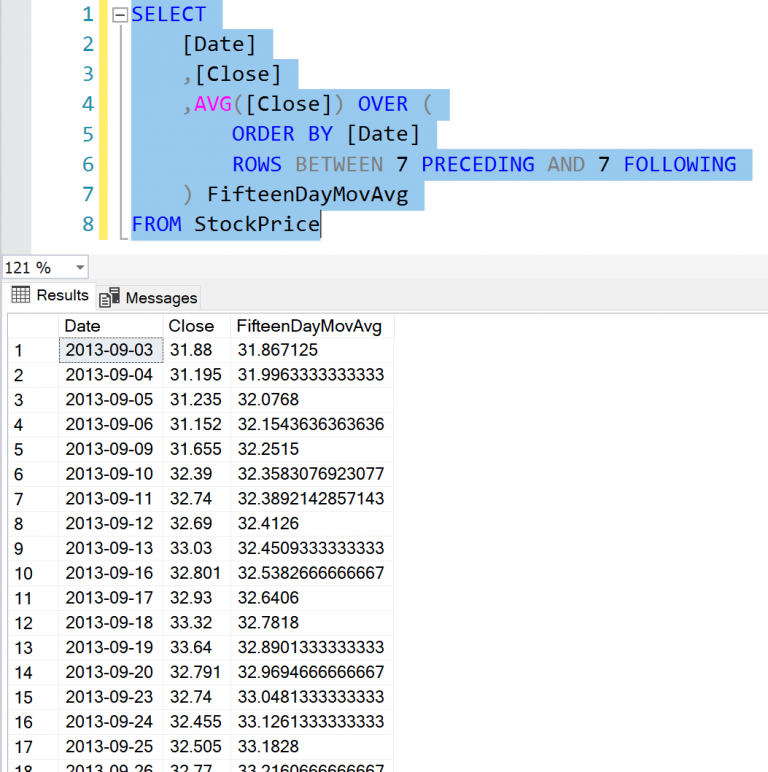Click the date cell 2013-09-20
The width and height of the screenshot is (768, 772).
click(111, 672)
